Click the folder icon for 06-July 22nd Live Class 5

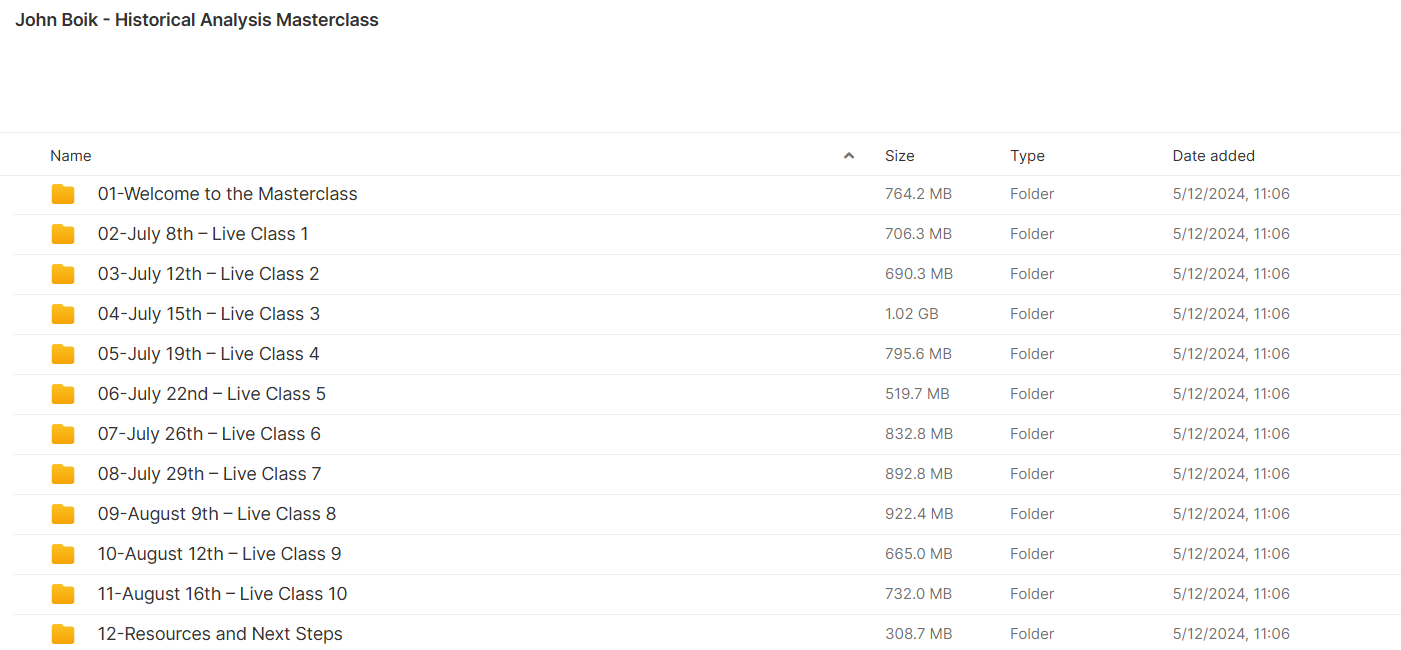(63, 394)
